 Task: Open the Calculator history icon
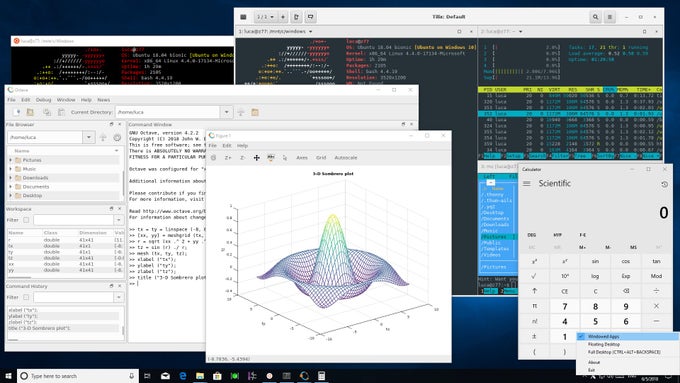point(664,184)
